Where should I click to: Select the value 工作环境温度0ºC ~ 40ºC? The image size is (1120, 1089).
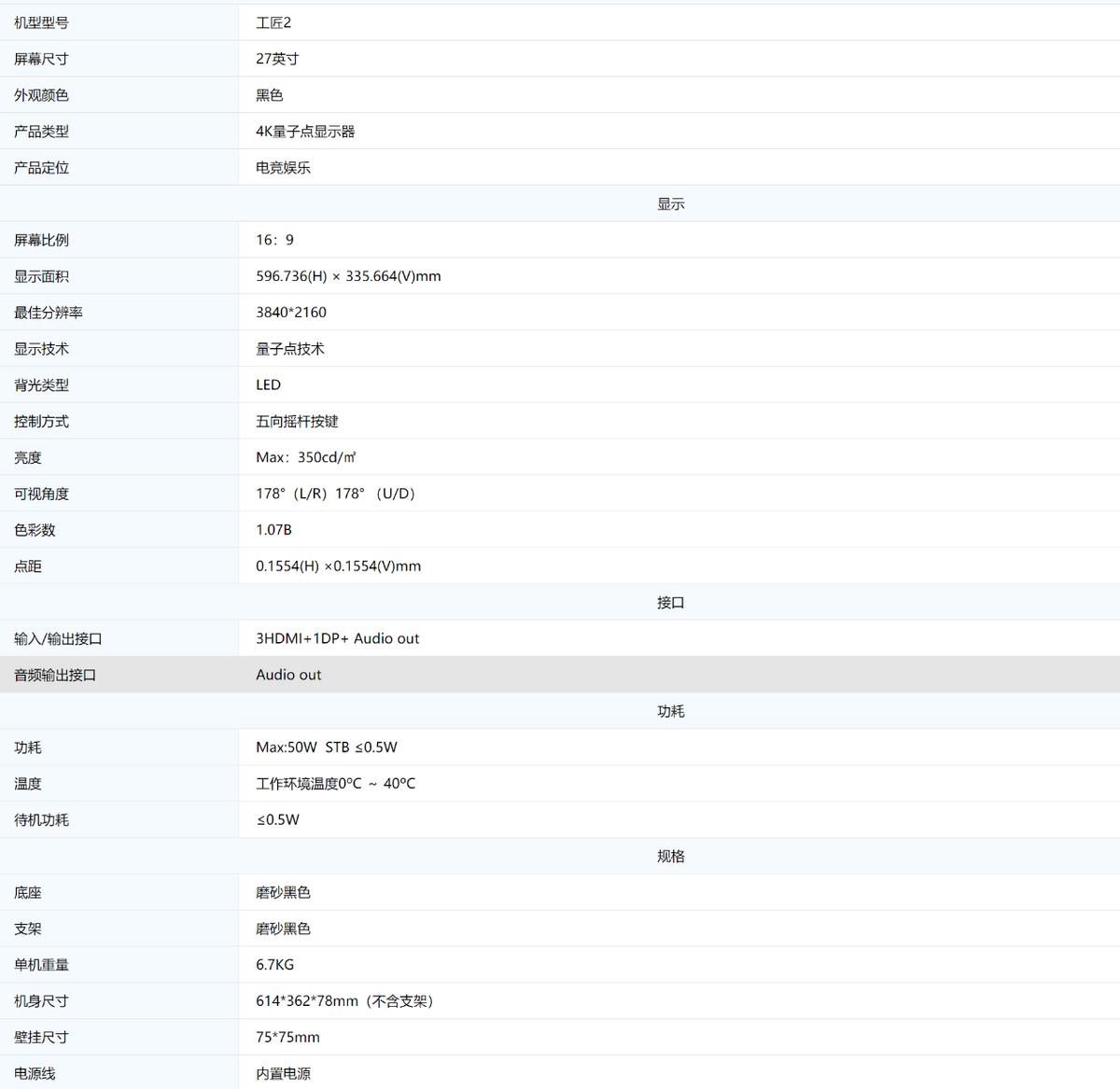click(x=336, y=784)
